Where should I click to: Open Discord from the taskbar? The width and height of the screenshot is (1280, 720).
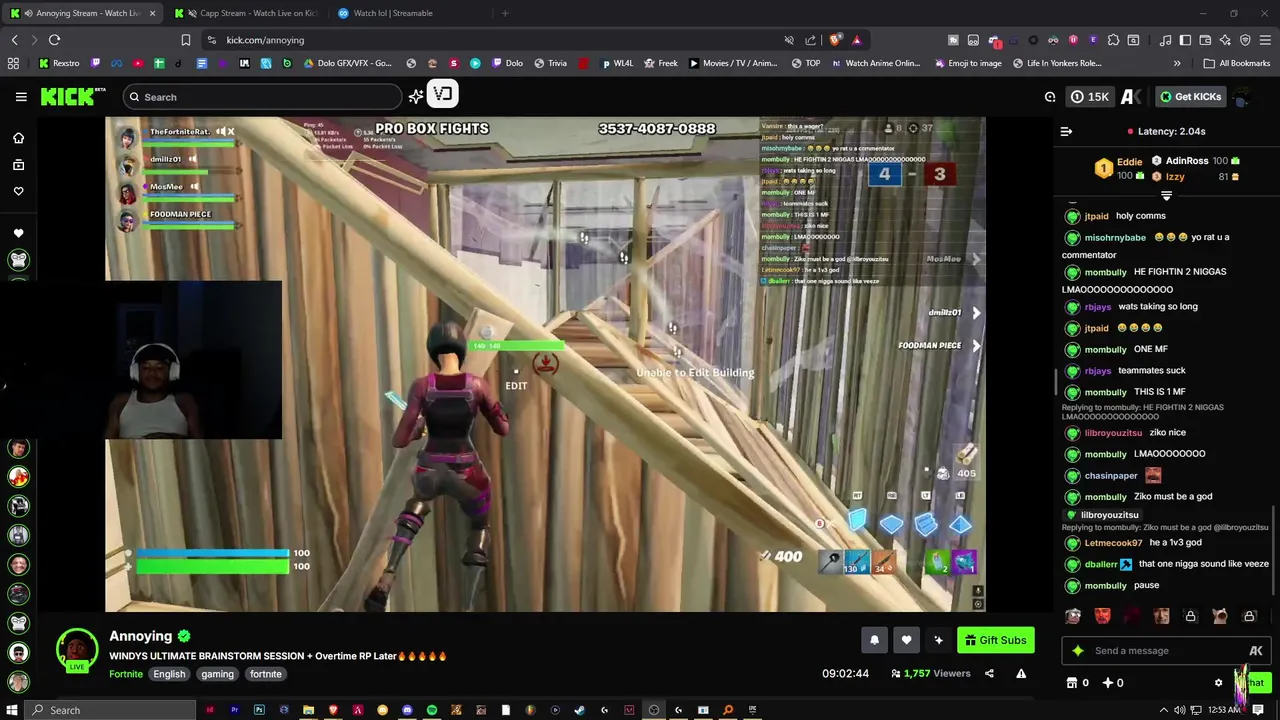pos(407,710)
